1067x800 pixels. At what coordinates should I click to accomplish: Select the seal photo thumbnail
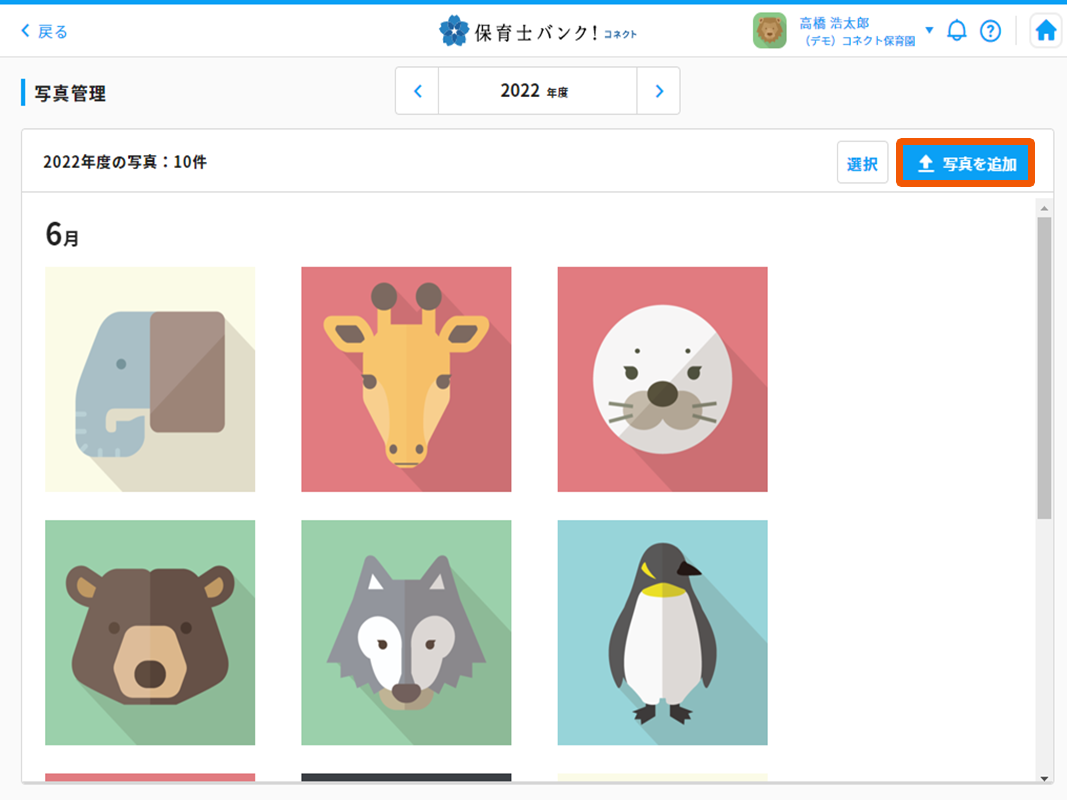[662, 379]
